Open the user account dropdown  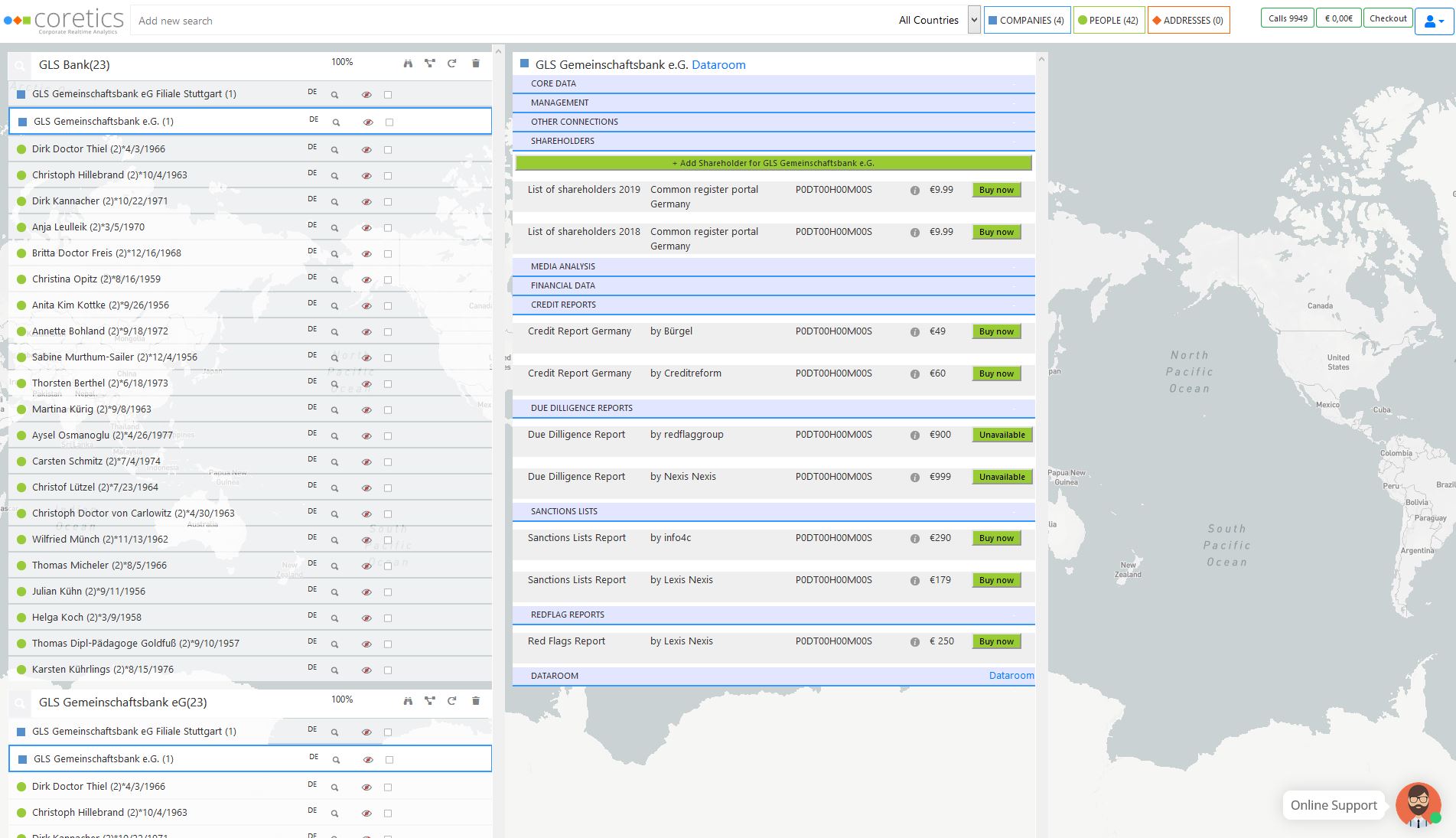[1434, 21]
